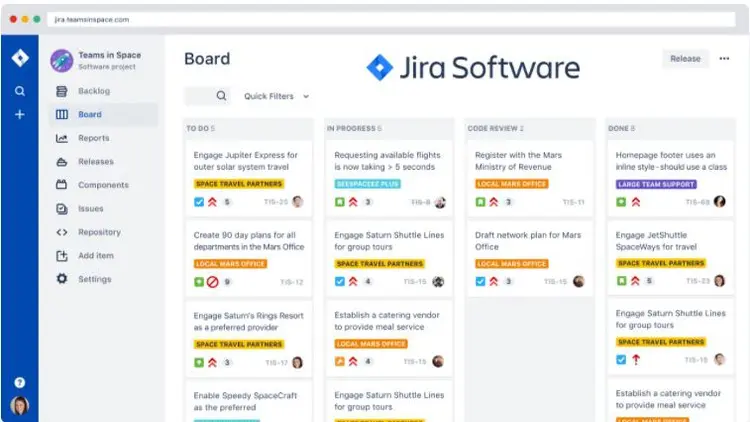Open the Components page
The width and height of the screenshot is (750, 422).
(103, 185)
